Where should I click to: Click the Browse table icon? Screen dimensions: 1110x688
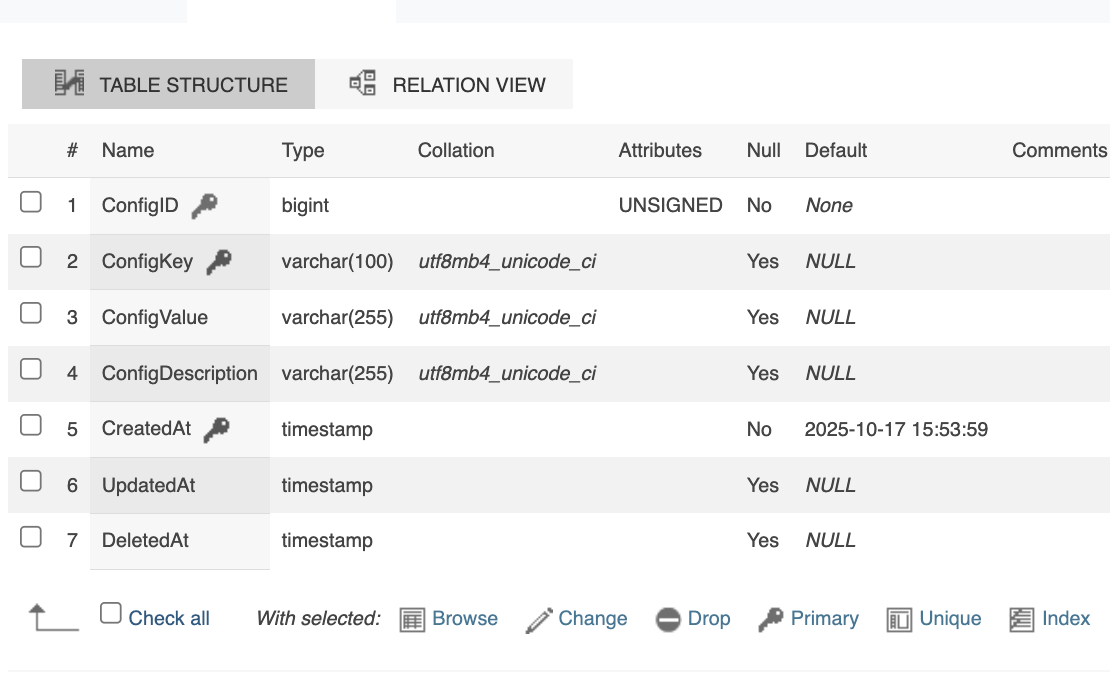[x=412, y=620]
